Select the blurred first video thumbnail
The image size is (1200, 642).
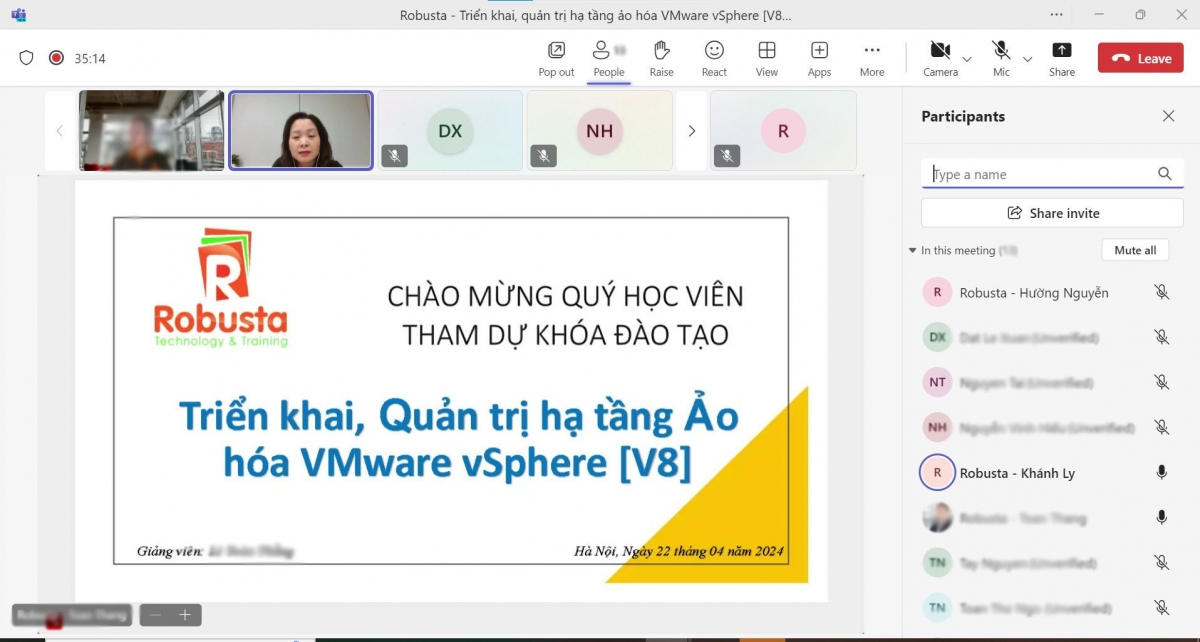(x=152, y=131)
